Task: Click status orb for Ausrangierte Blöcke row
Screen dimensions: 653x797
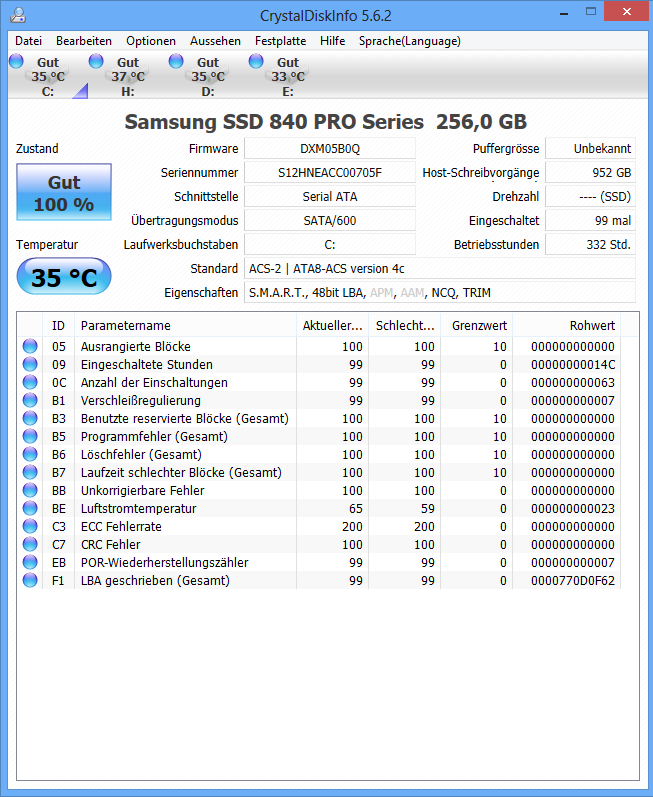Action: tap(30, 346)
